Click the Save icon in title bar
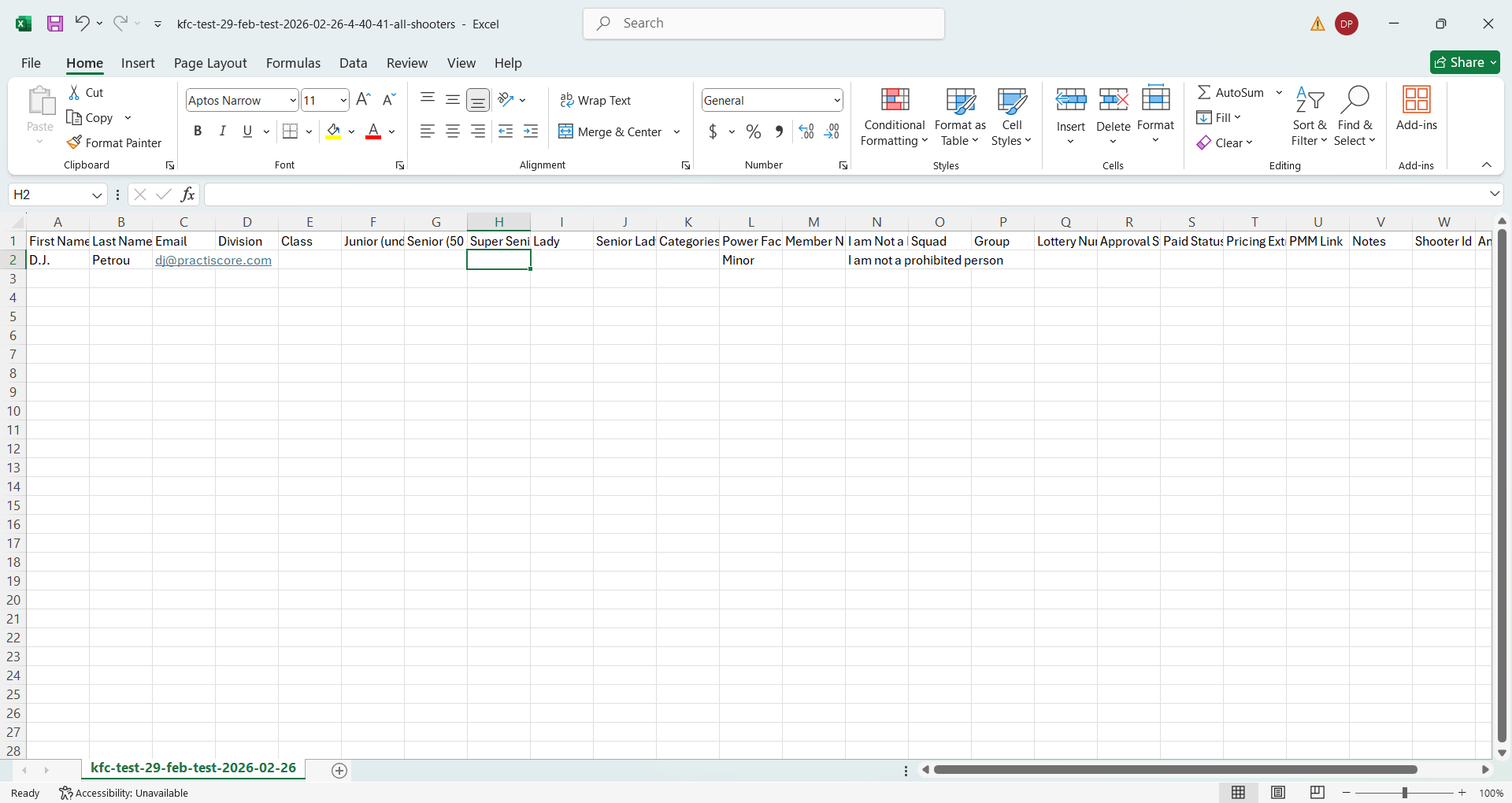Image resolution: width=1512 pixels, height=803 pixels. (55, 24)
